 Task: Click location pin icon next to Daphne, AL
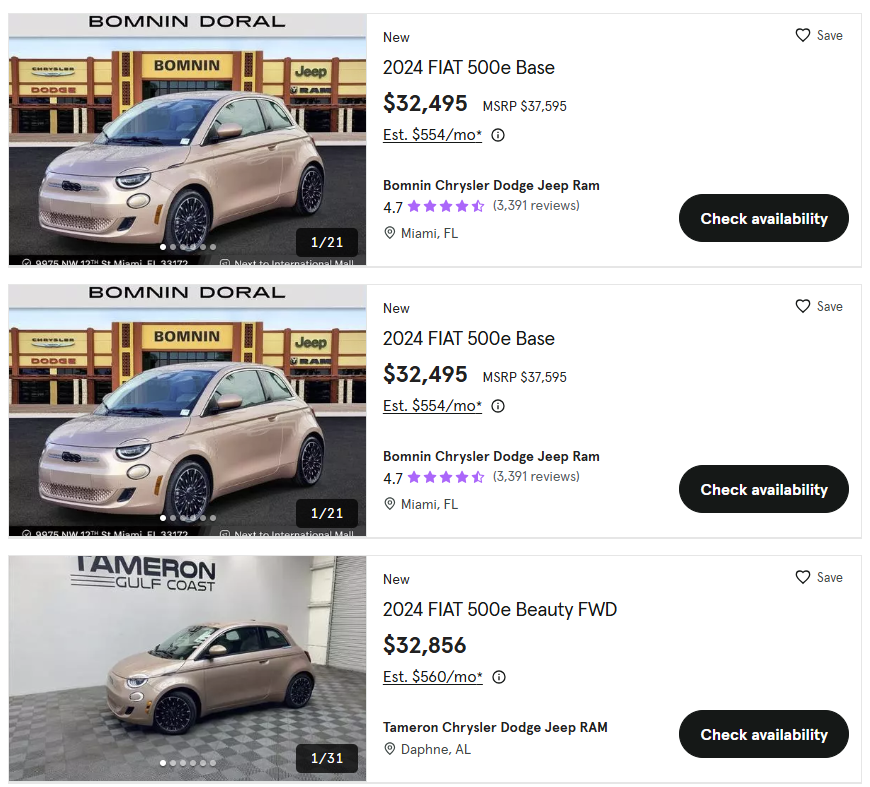[x=390, y=749]
